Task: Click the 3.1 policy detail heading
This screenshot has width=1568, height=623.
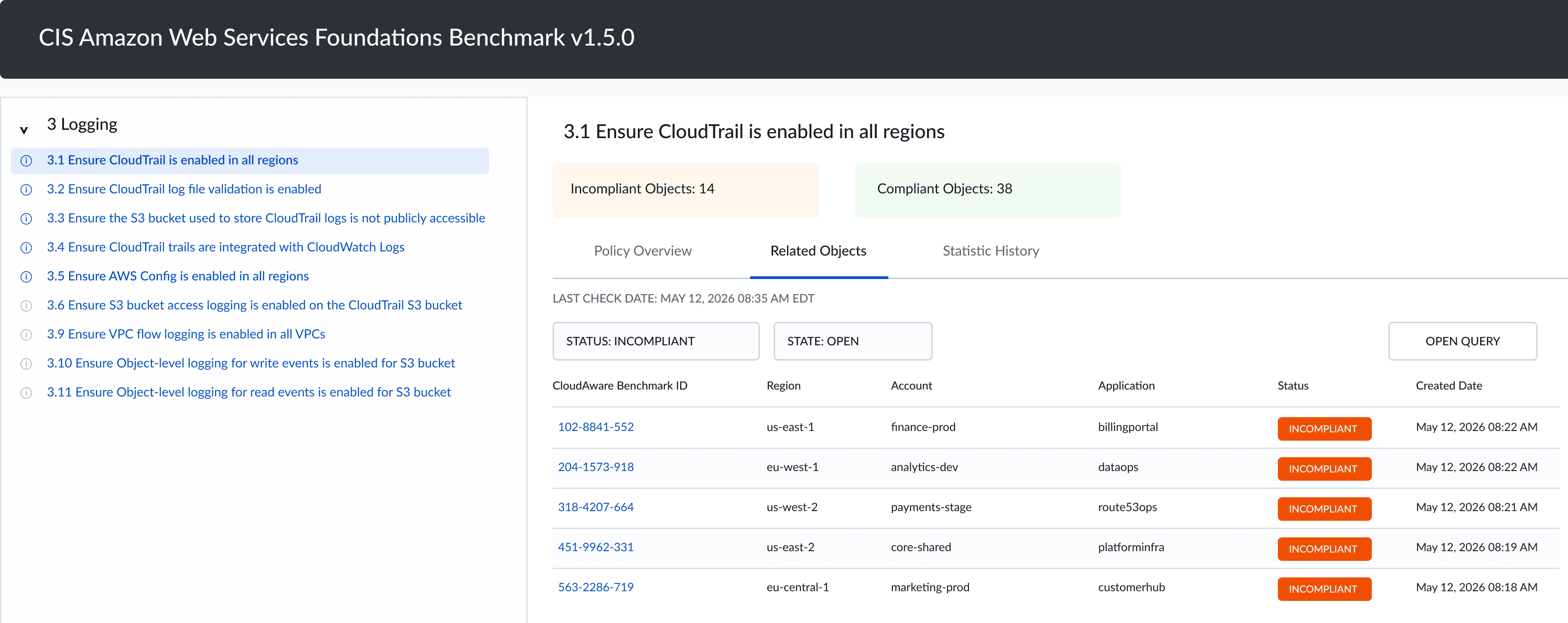Action: [753, 131]
